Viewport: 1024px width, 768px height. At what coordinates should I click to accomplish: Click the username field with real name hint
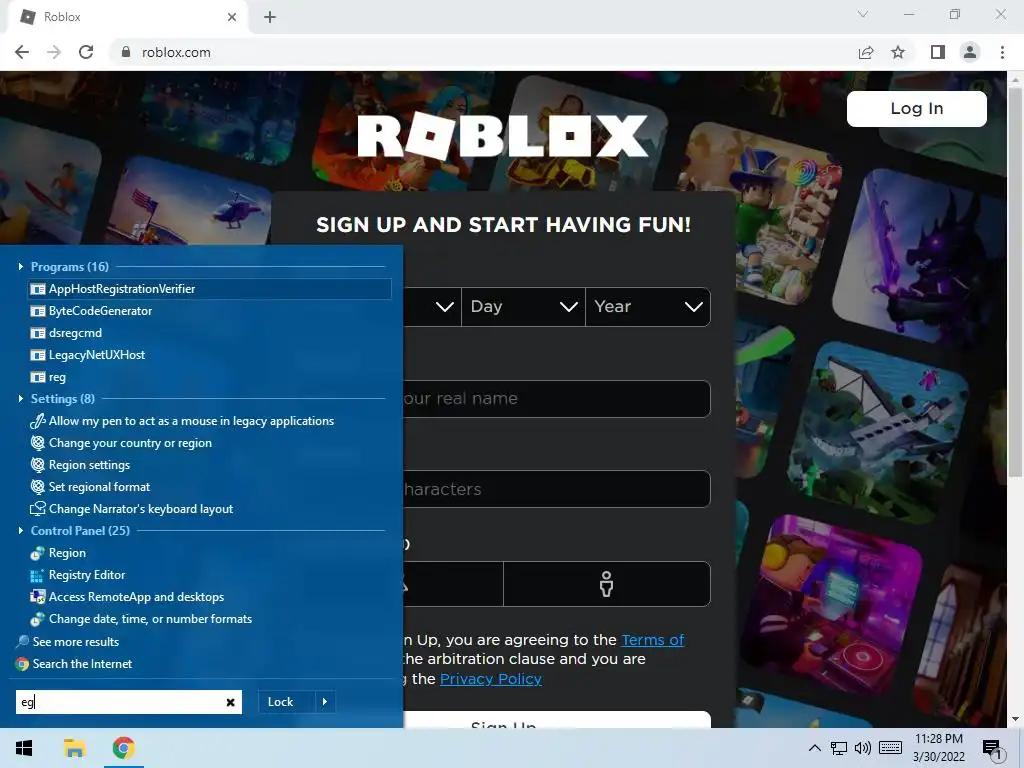pyautogui.click(x=557, y=398)
